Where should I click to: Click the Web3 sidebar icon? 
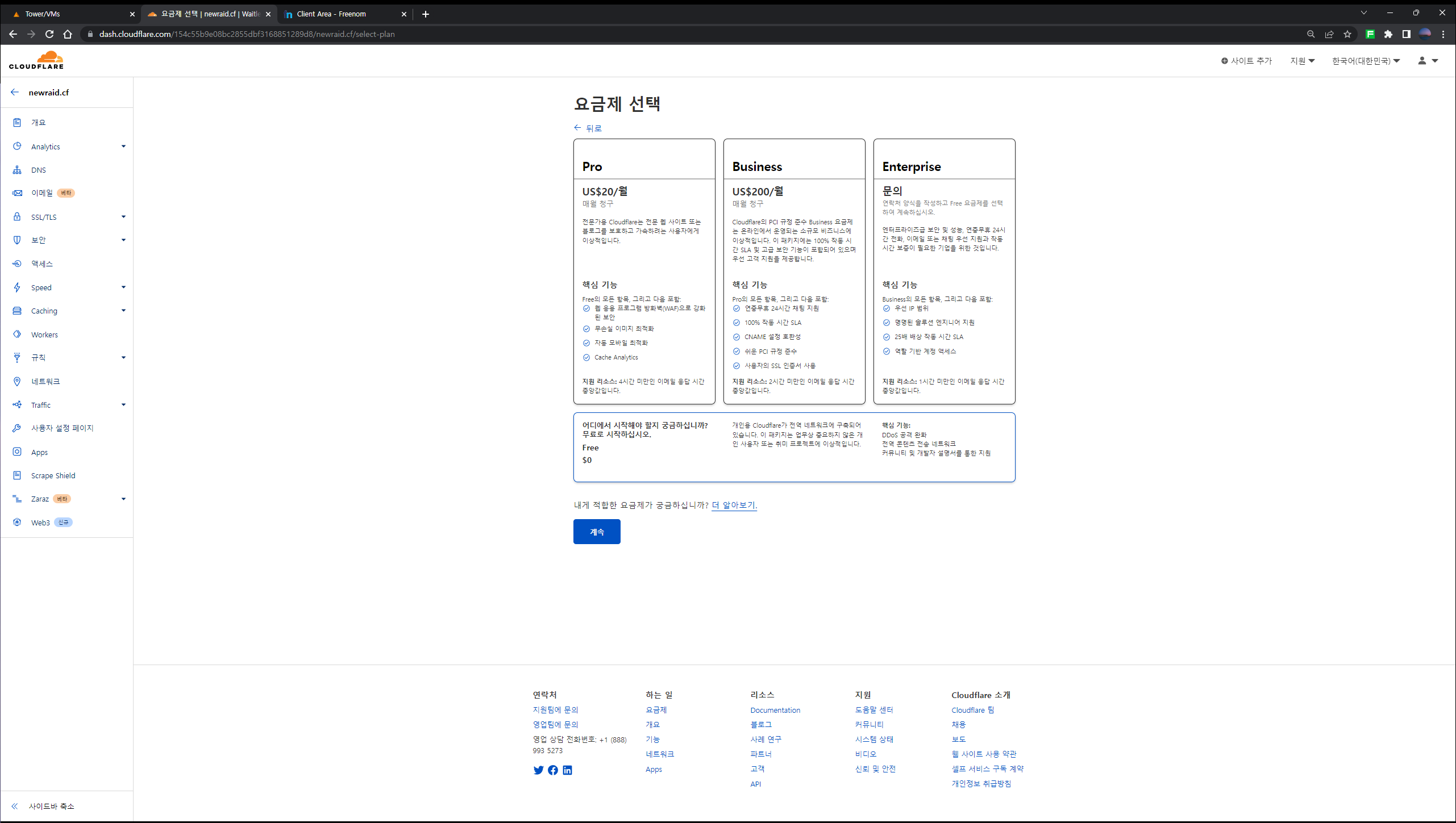coord(17,523)
